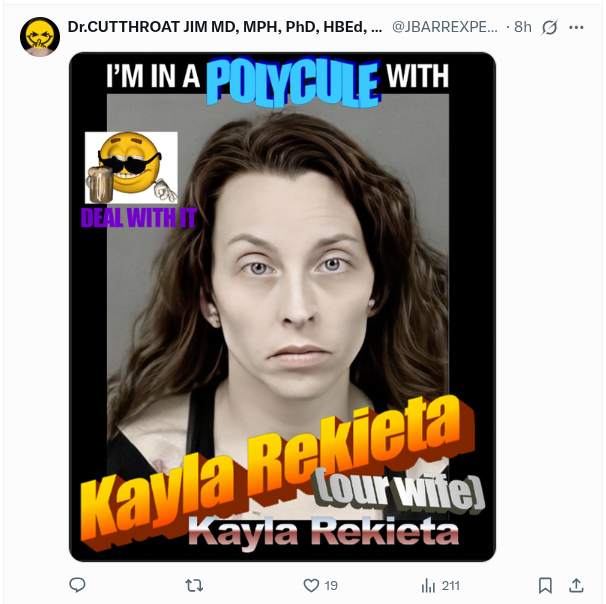Click the 19 likes count
This screenshot has width=606, height=604.
[x=331, y=586]
